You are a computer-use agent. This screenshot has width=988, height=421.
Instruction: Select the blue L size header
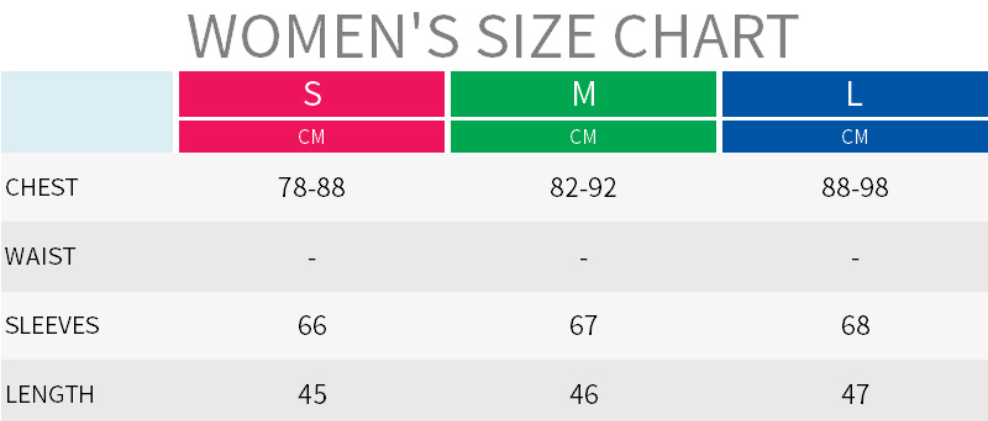855,94
